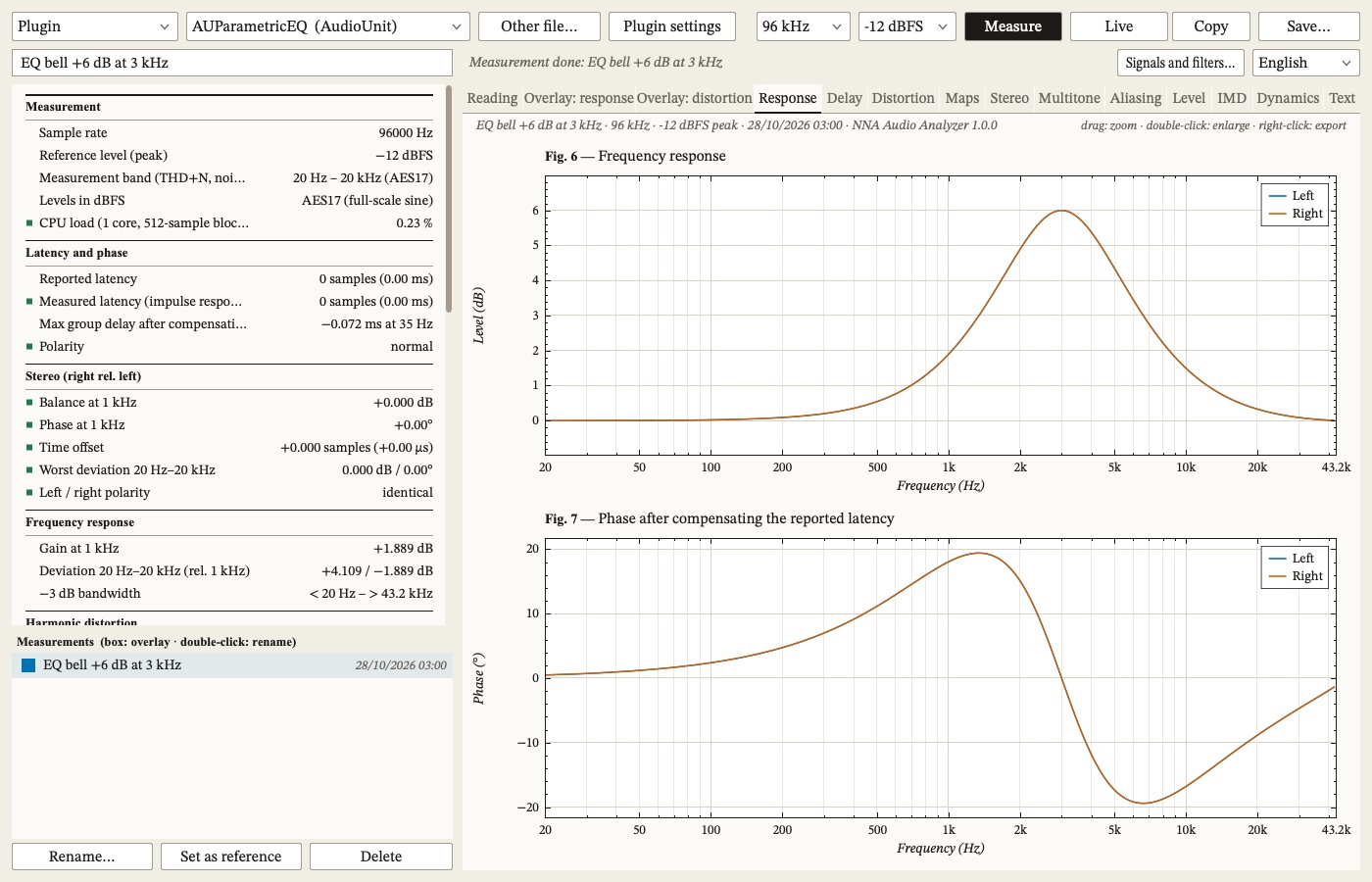Viewport: 1372px width, 882px height.
Task: Delete the selected measurement
Action: pos(381,857)
